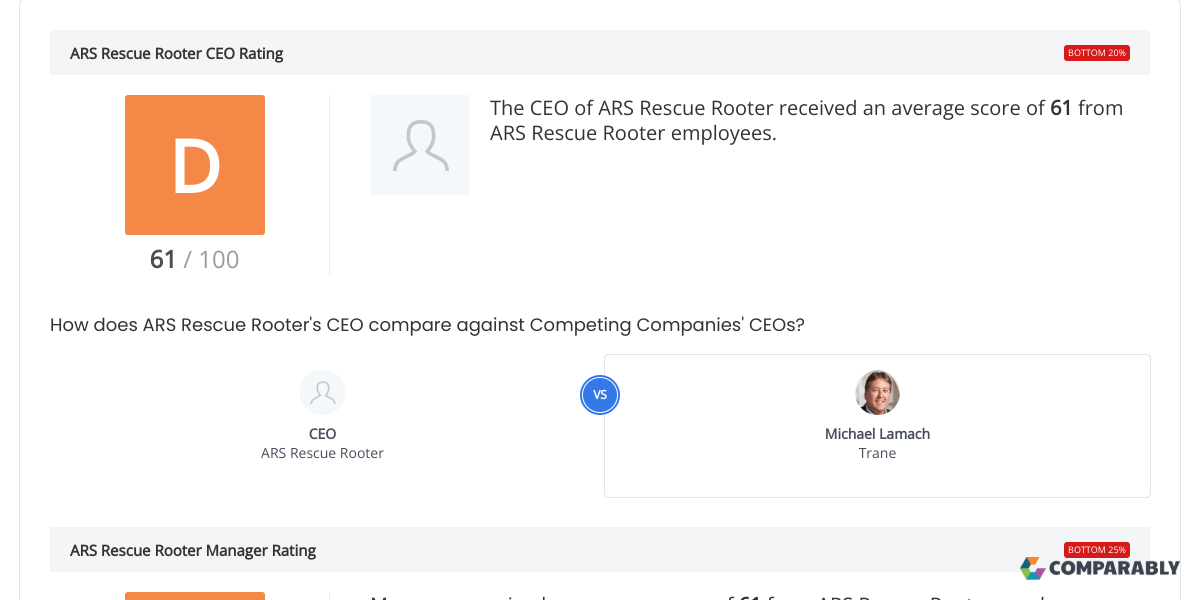Select the ARS Rescue Rooter CEO Rating header
1200x600 pixels.
click(x=177, y=53)
